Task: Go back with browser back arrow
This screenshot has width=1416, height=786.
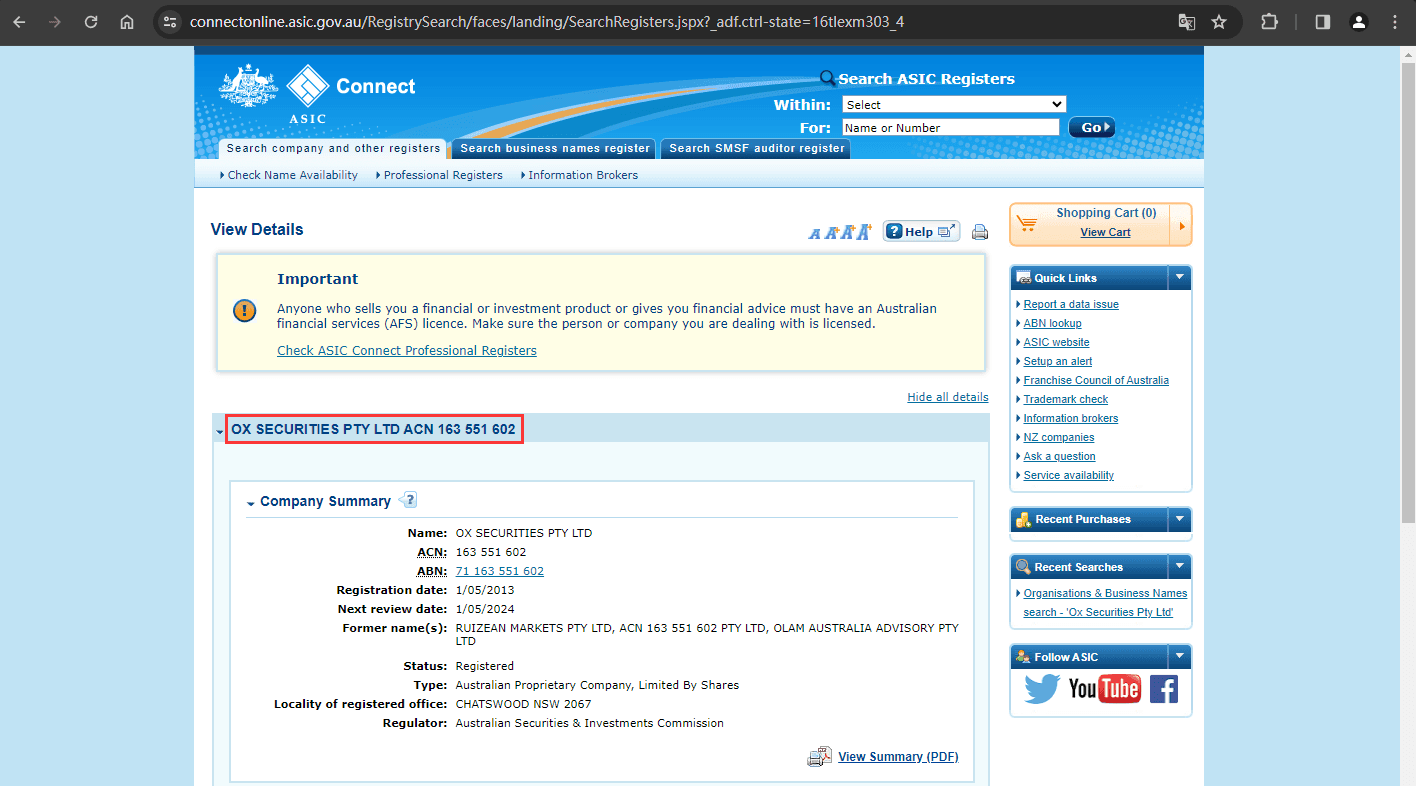Action: point(19,21)
